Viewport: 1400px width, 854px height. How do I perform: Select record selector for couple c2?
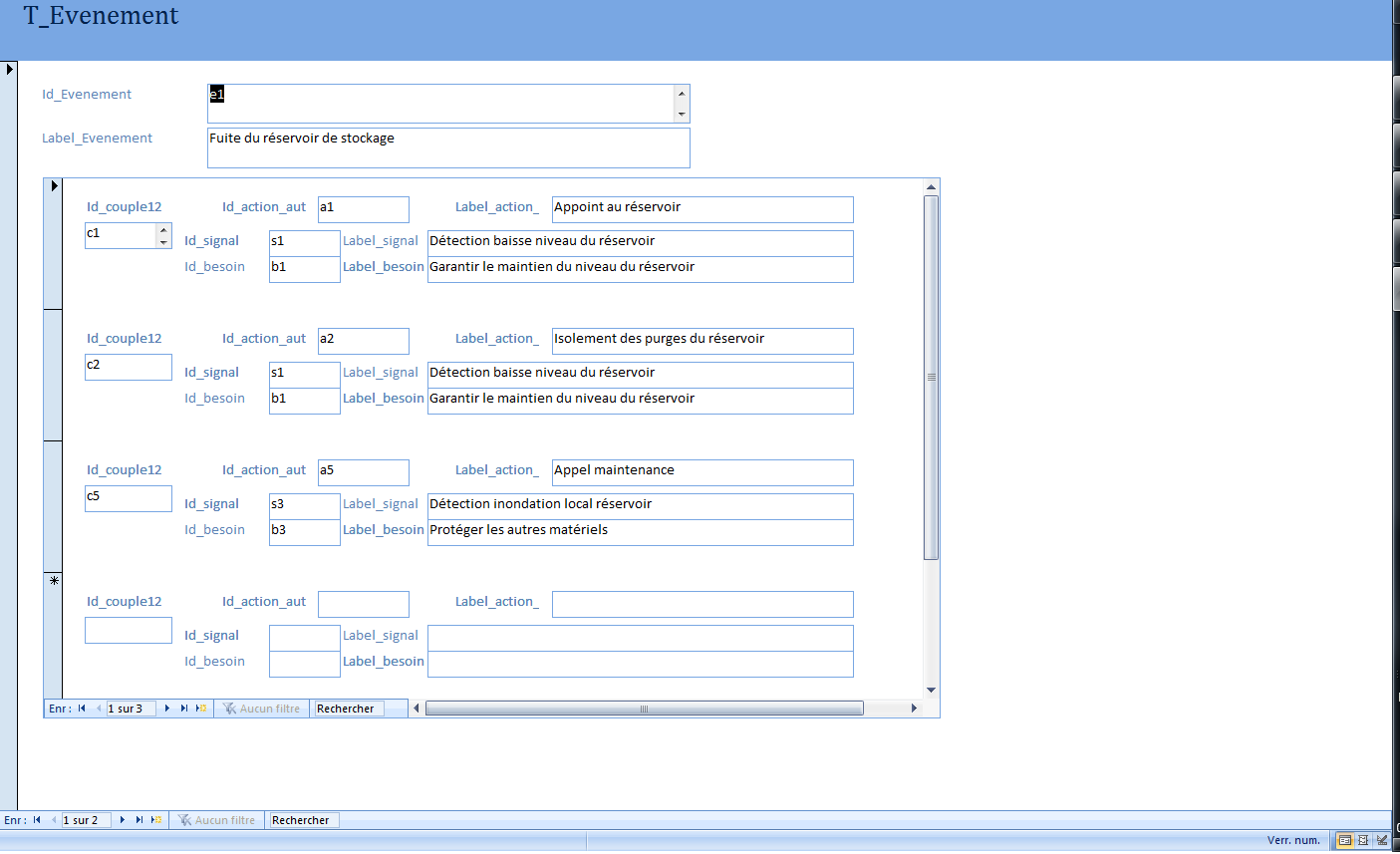53,376
